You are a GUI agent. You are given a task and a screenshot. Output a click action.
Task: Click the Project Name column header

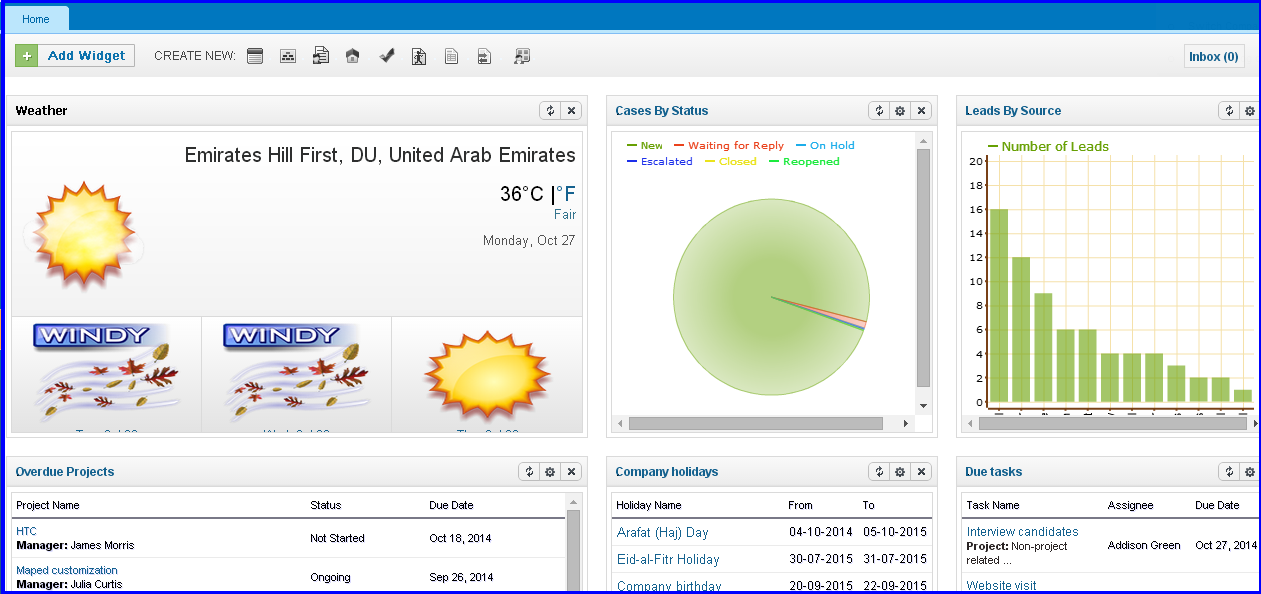pos(48,506)
